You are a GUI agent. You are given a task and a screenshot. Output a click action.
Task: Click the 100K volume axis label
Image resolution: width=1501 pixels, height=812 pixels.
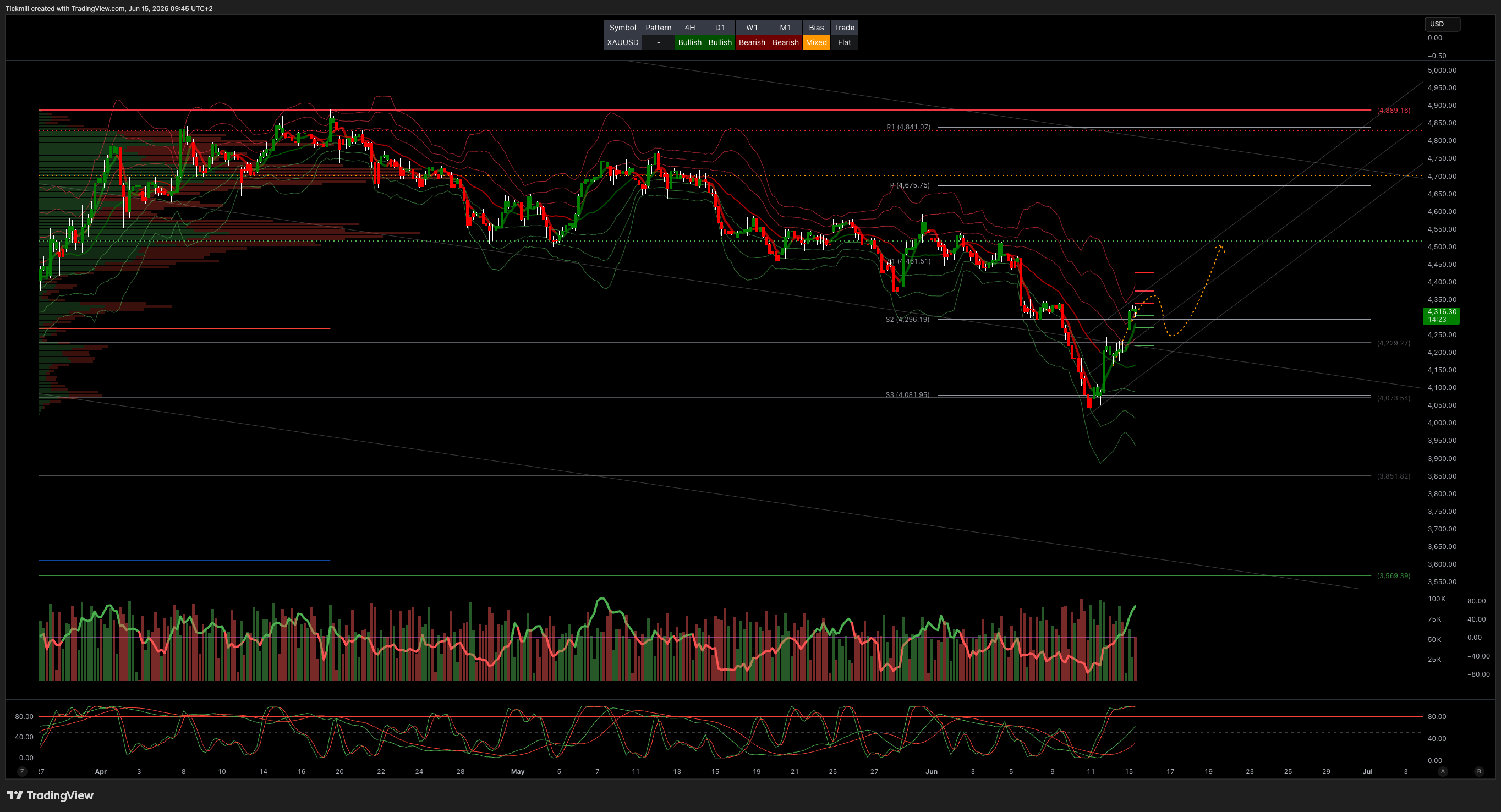click(1436, 599)
